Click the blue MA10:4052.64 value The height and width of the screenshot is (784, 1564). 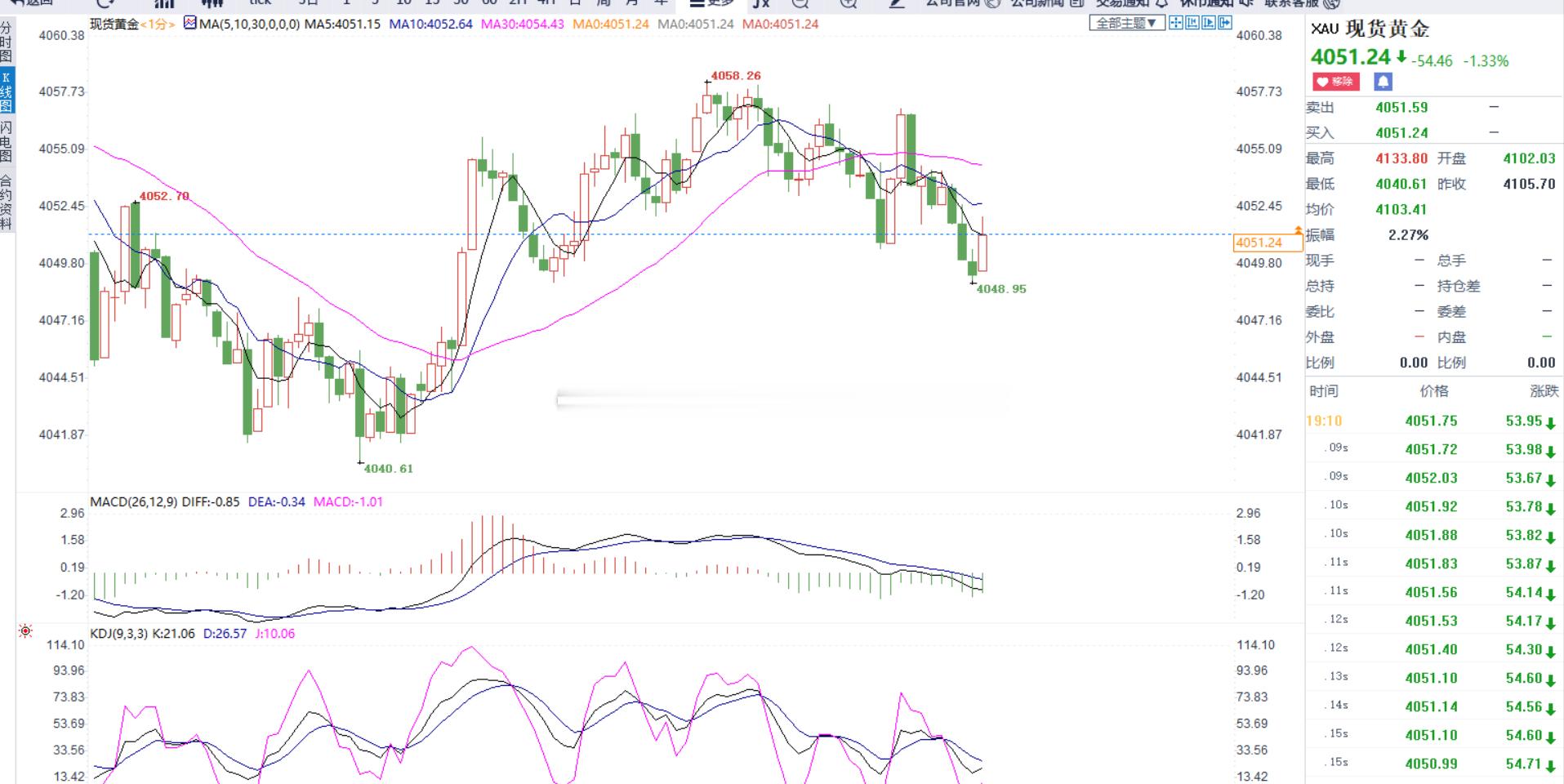[430, 24]
